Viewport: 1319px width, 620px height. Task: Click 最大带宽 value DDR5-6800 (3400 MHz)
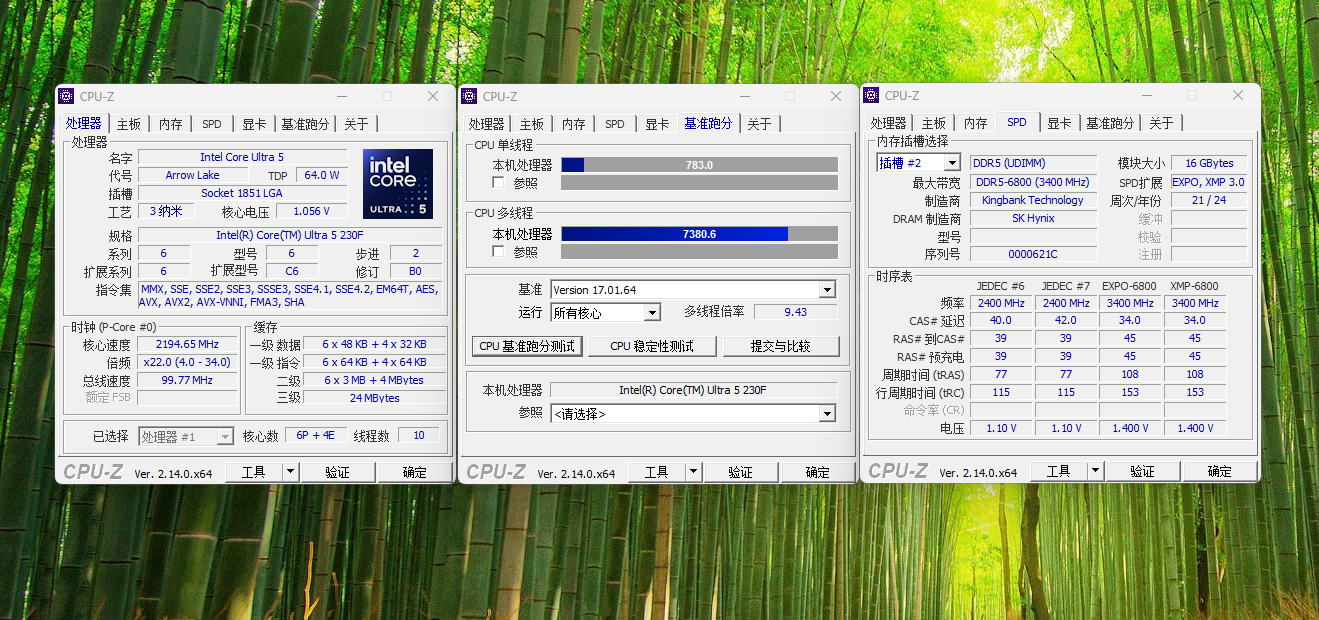[x=1033, y=182]
